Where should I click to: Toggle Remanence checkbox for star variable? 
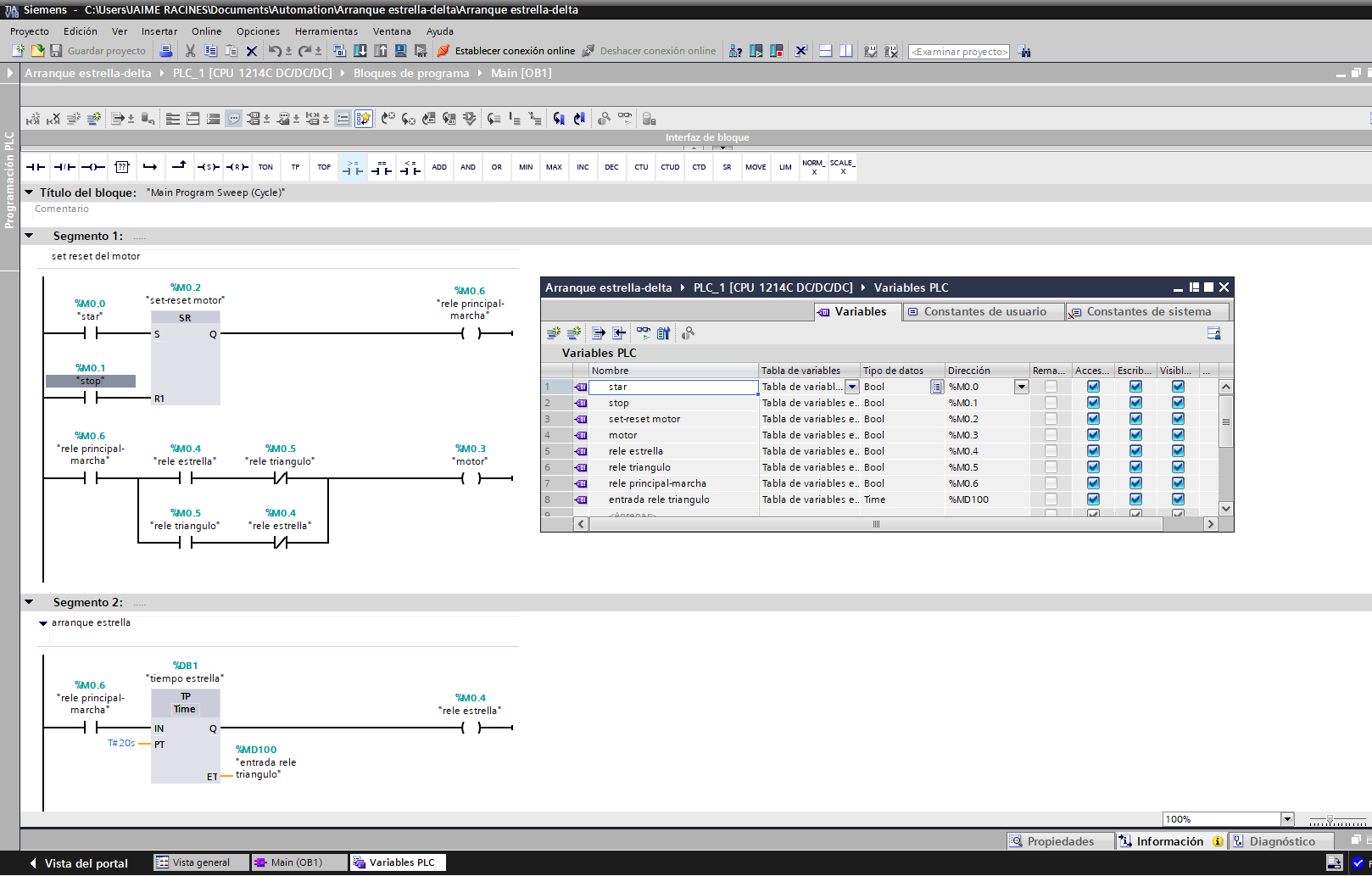pyautogui.click(x=1051, y=387)
